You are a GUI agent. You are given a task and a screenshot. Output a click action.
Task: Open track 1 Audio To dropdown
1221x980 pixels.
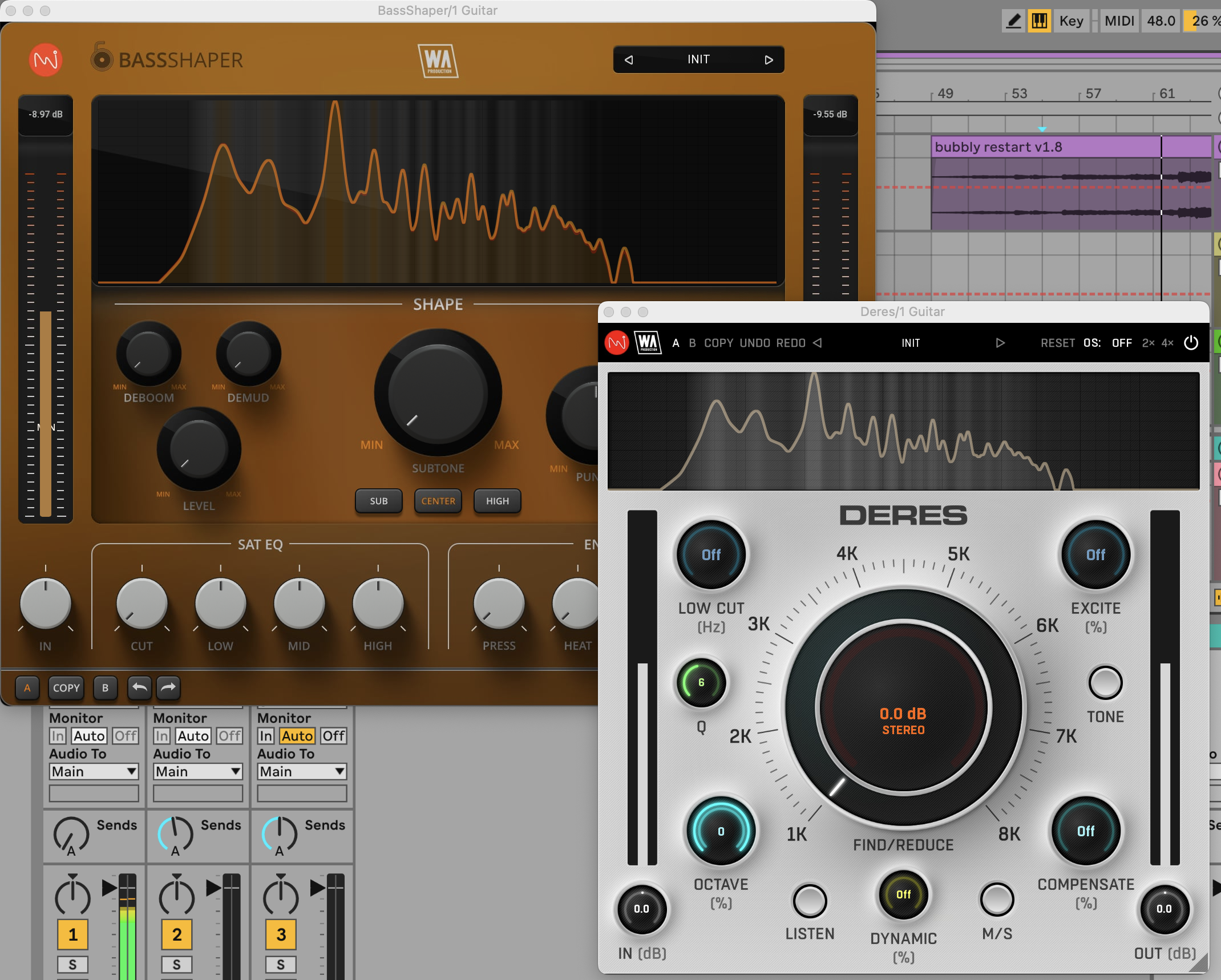(x=94, y=772)
